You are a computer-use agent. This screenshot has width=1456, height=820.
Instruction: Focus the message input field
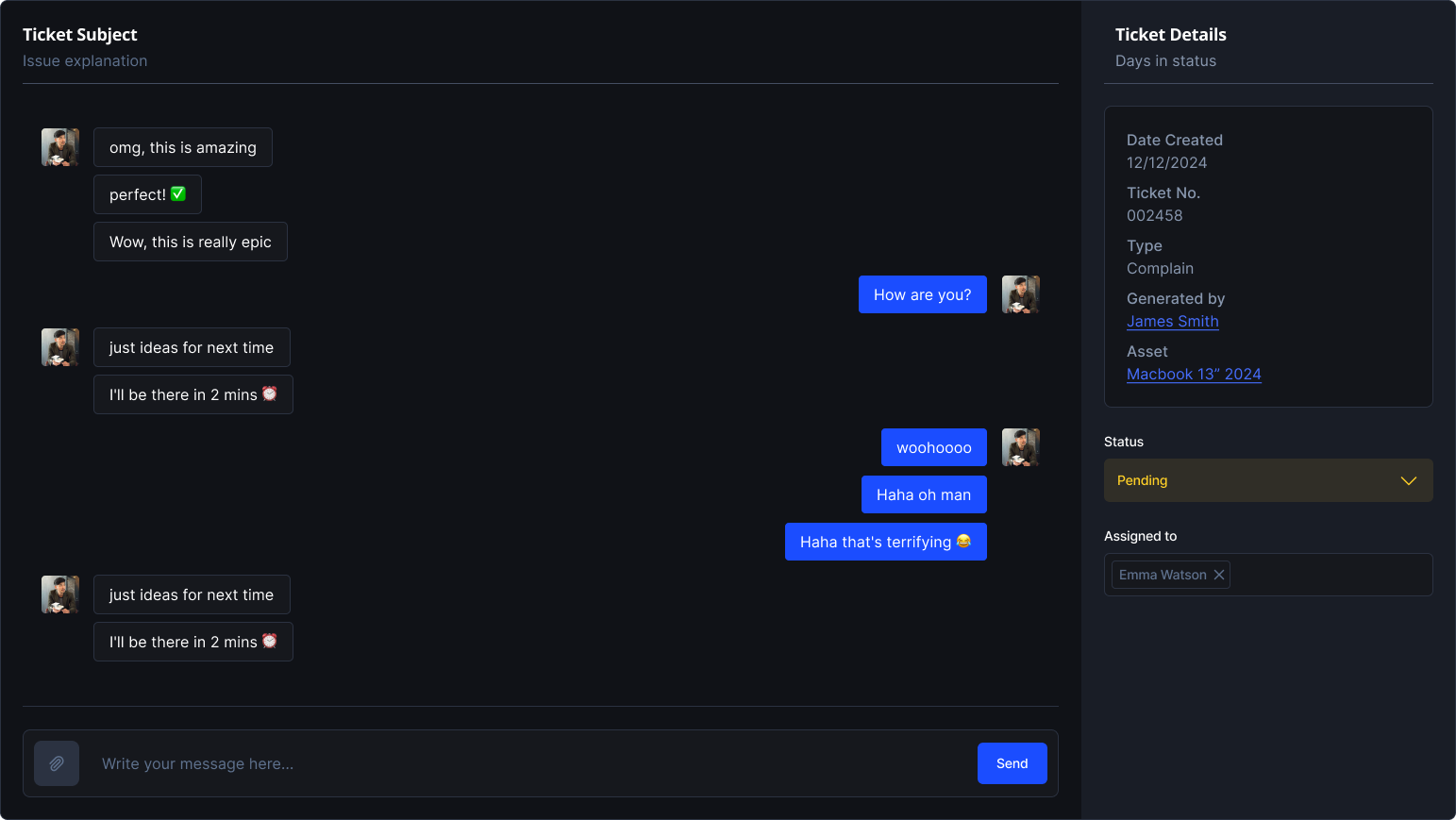528,763
